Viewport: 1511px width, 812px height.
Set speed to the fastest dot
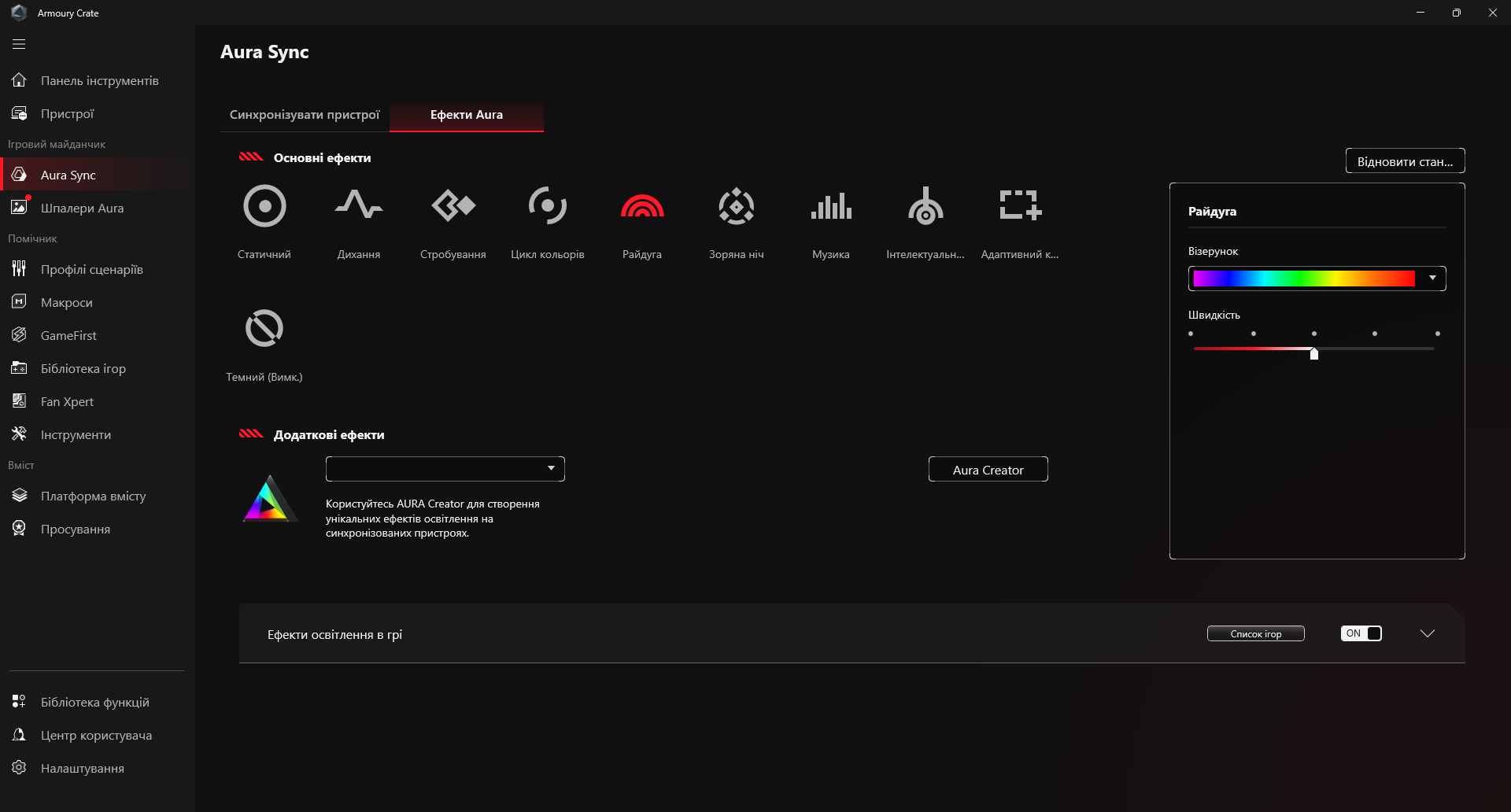(x=1438, y=334)
